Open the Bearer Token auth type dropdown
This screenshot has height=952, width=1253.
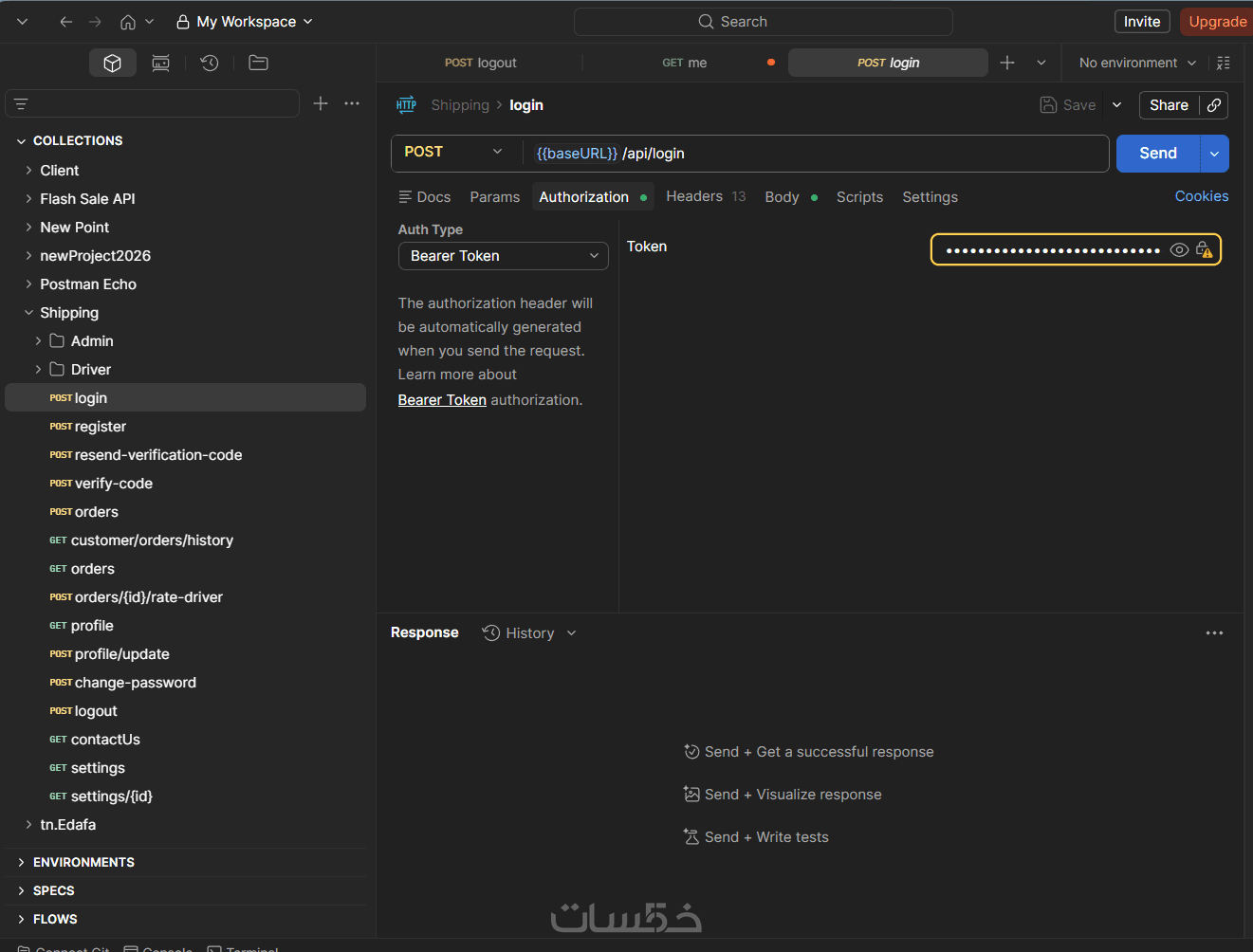pos(504,256)
